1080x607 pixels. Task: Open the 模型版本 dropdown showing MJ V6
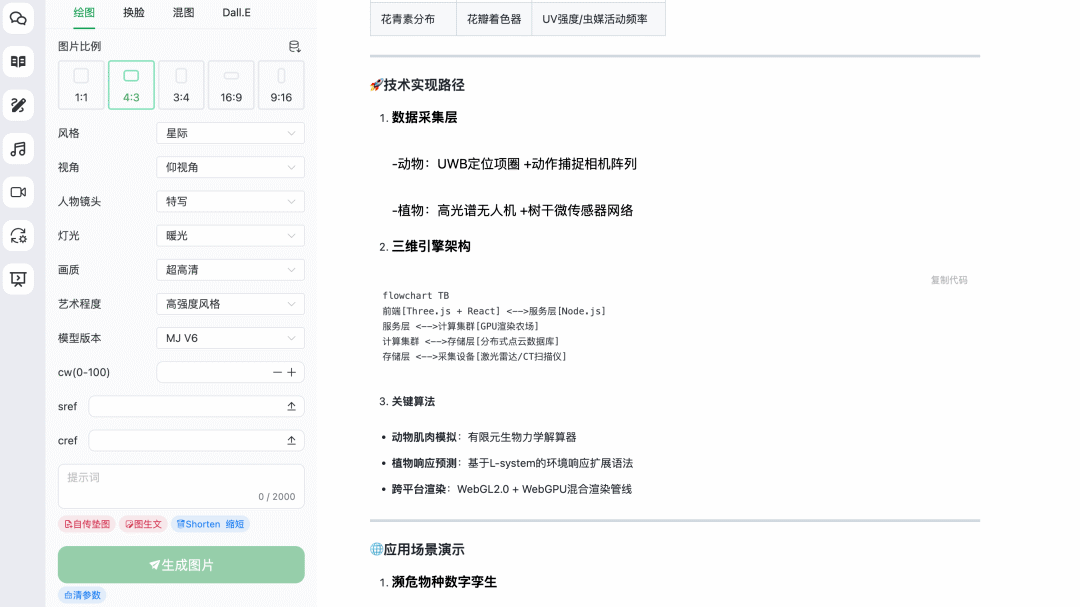pyautogui.click(x=230, y=338)
